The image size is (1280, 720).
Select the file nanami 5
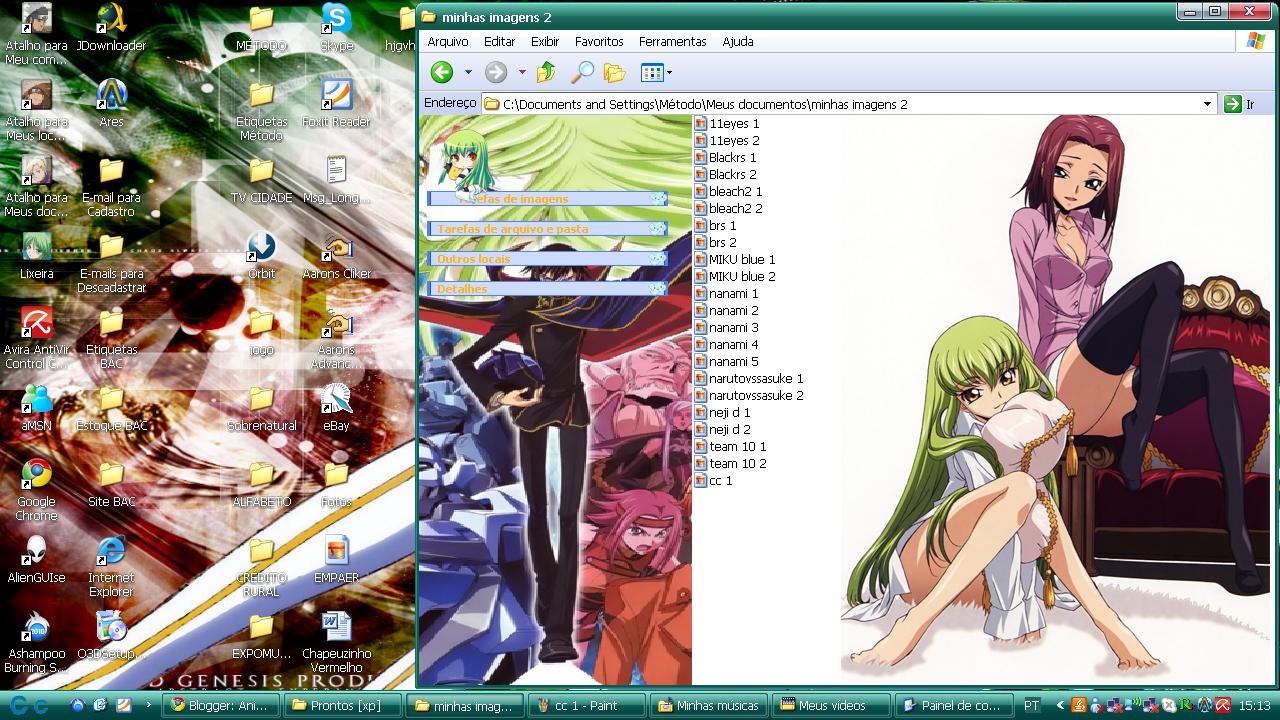(727, 362)
